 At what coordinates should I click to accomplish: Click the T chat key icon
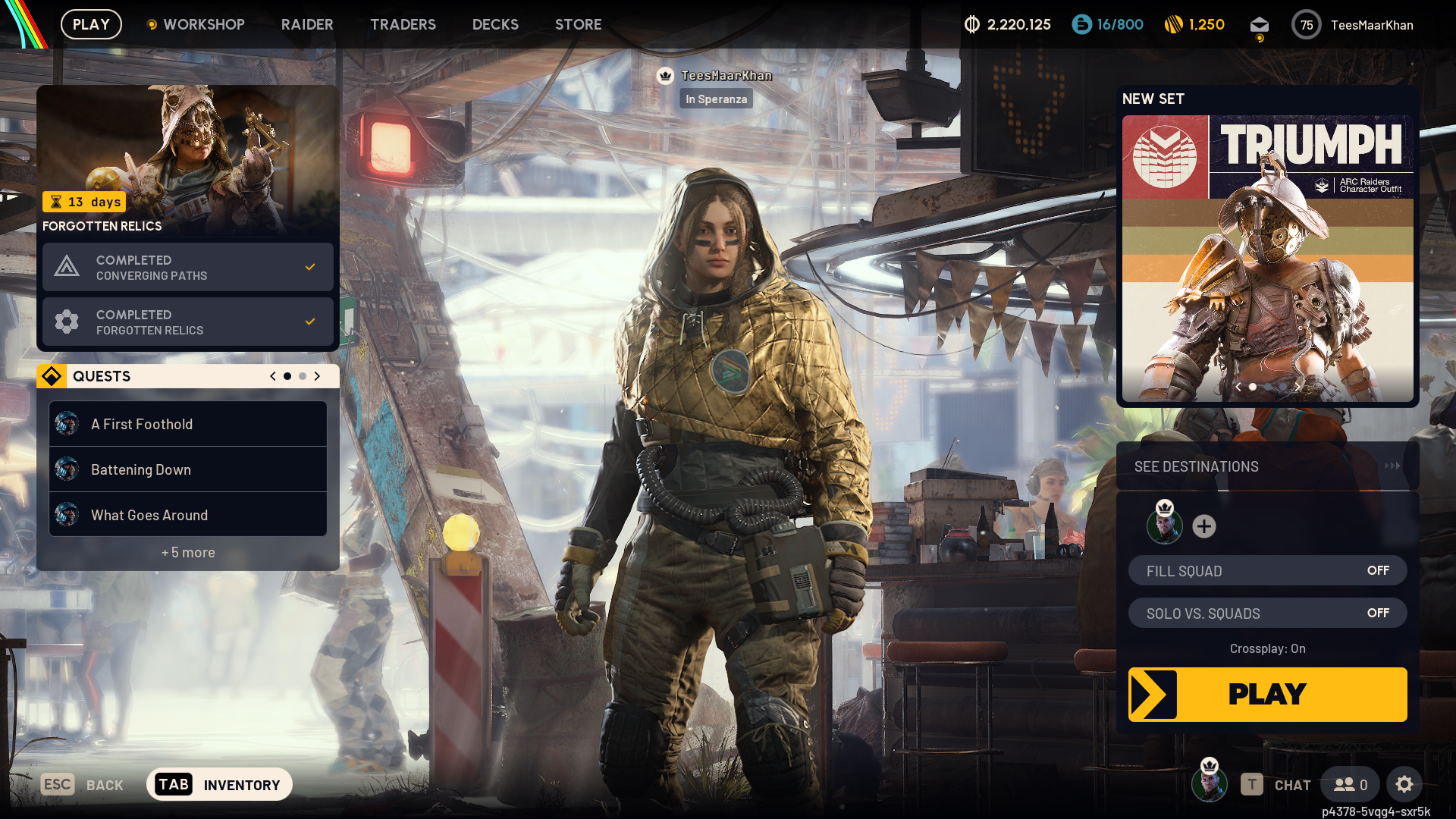[x=1252, y=785]
